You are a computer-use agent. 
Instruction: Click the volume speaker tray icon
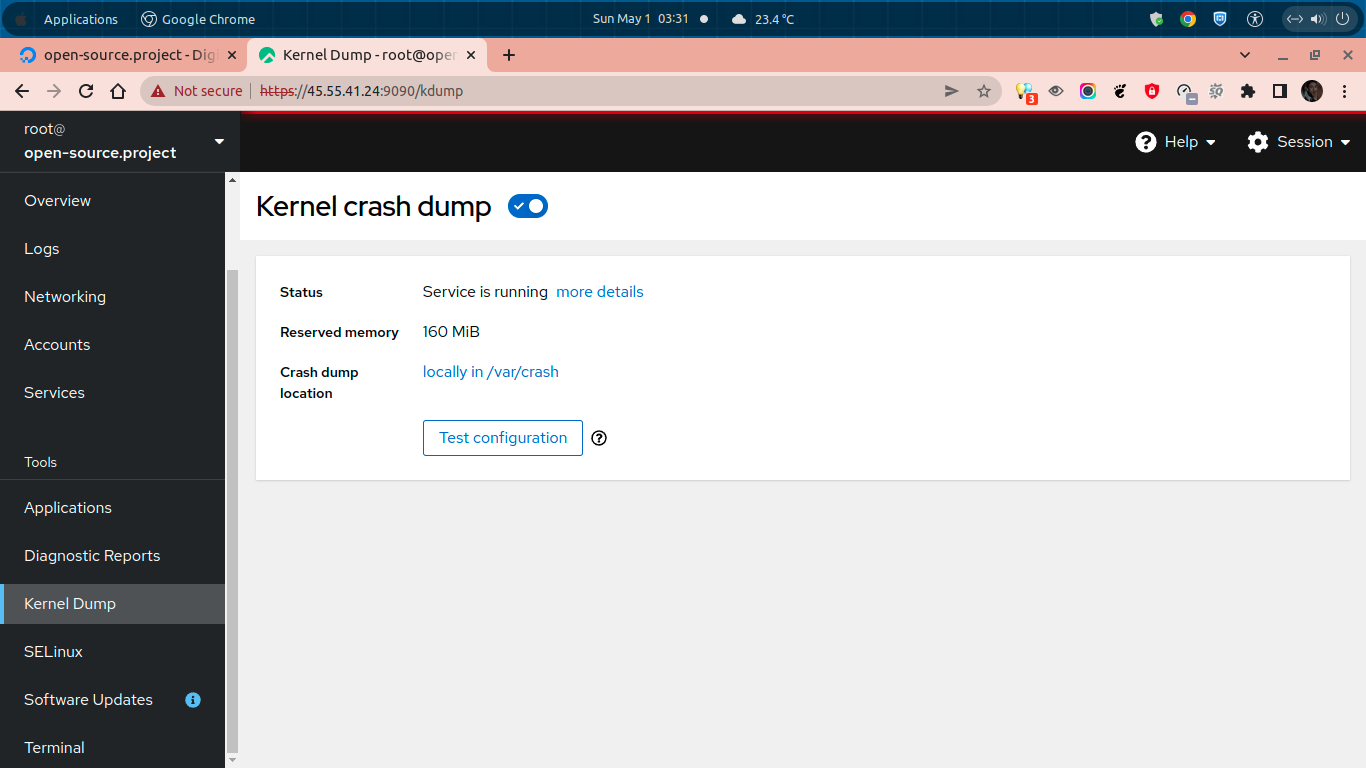pos(1317,19)
